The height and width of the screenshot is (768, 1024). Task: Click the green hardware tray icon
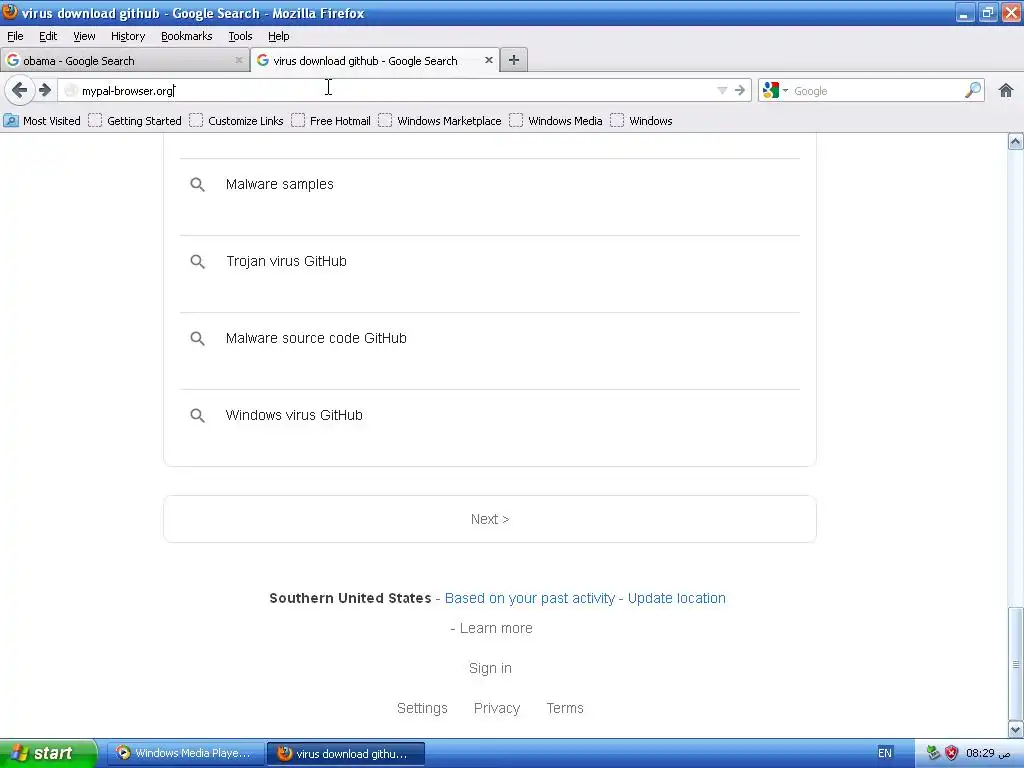(x=933, y=753)
